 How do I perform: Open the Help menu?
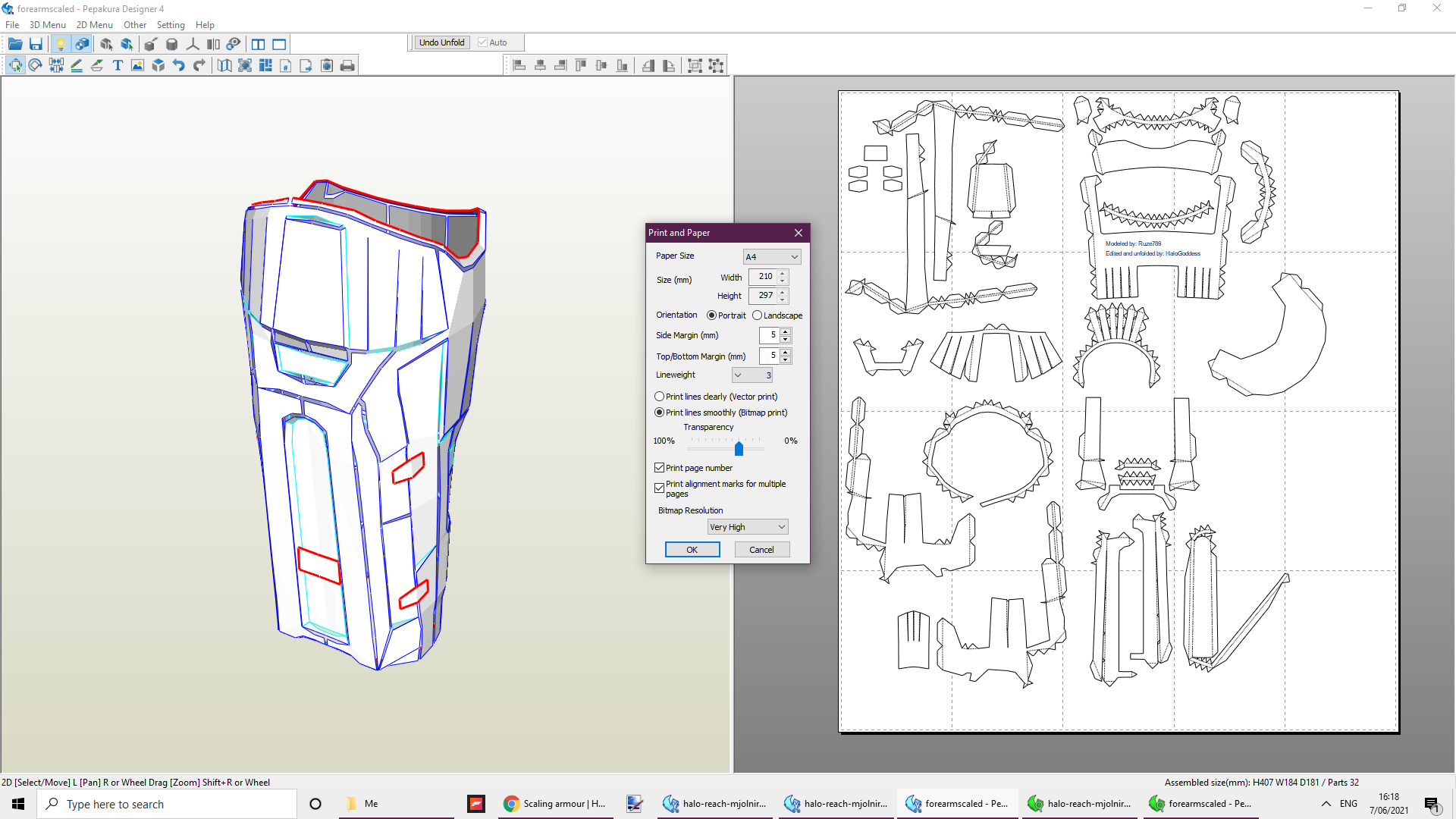click(x=205, y=25)
